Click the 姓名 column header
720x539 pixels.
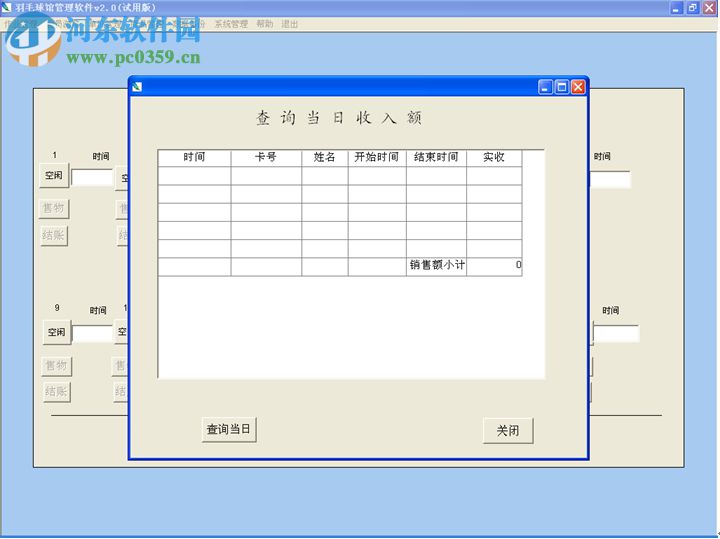pyautogui.click(x=325, y=157)
